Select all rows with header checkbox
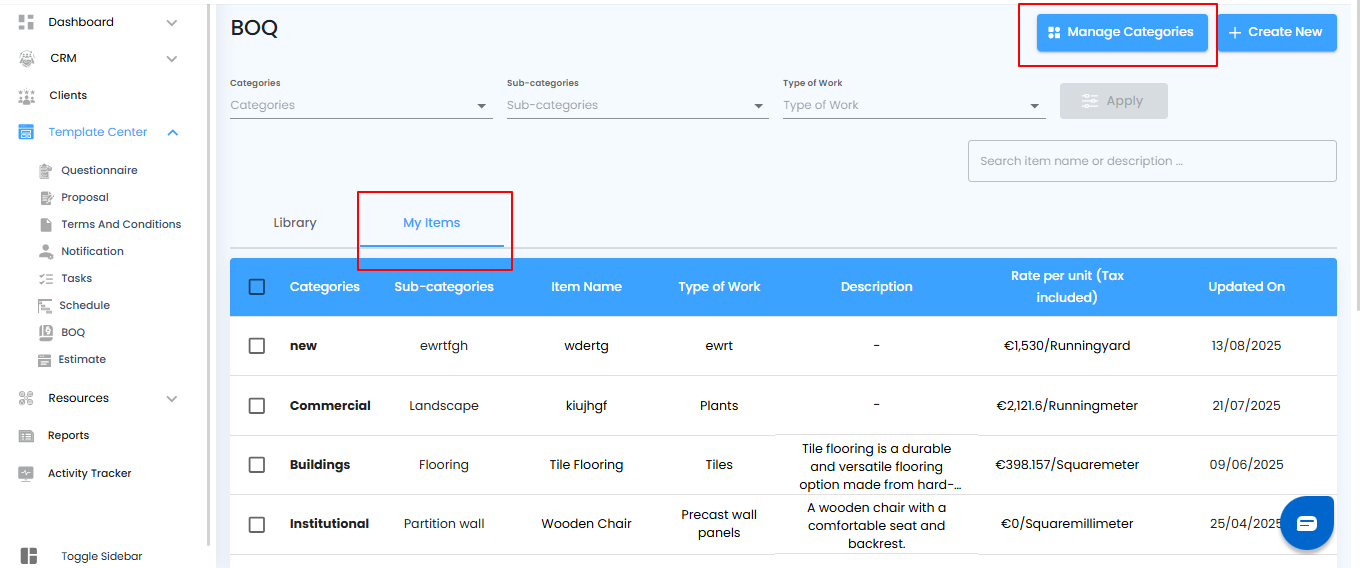The width and height of the screenshot is (1365, 568). (x=257, y=287)
